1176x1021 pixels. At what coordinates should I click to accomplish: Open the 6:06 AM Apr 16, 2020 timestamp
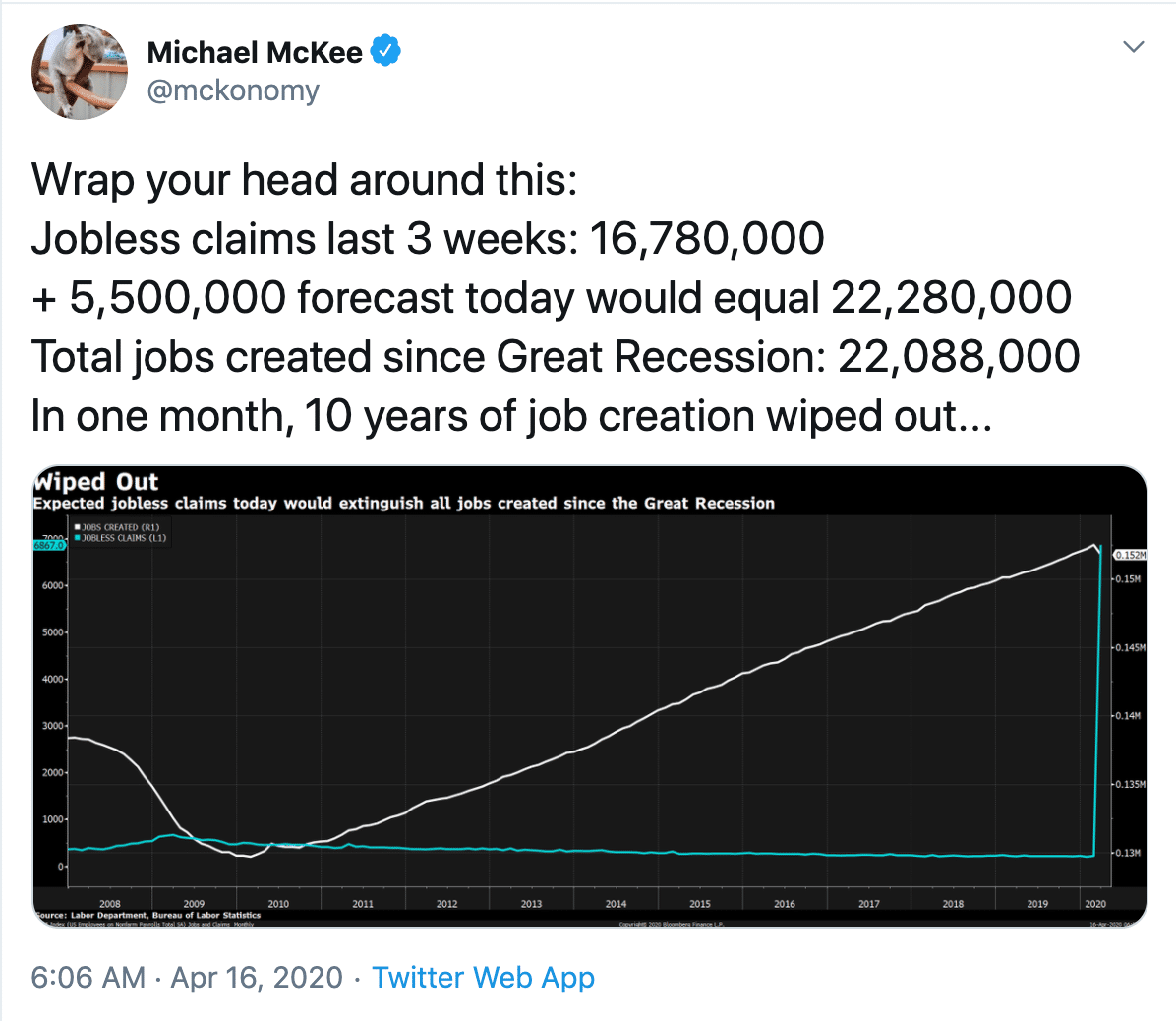click(x=187, y=978)
